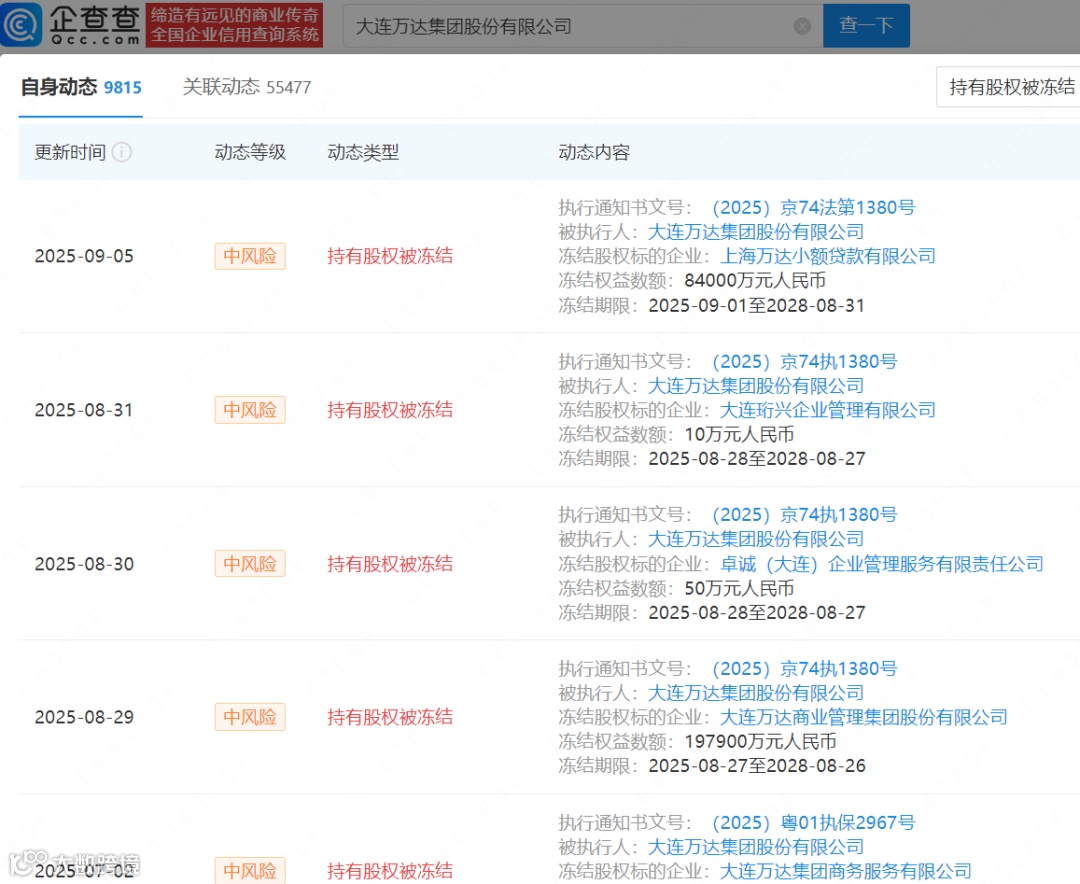Viewport: 1080px width, 884px height.
Task: Click the amount 10万元人民币
Action: click(739, 434)
